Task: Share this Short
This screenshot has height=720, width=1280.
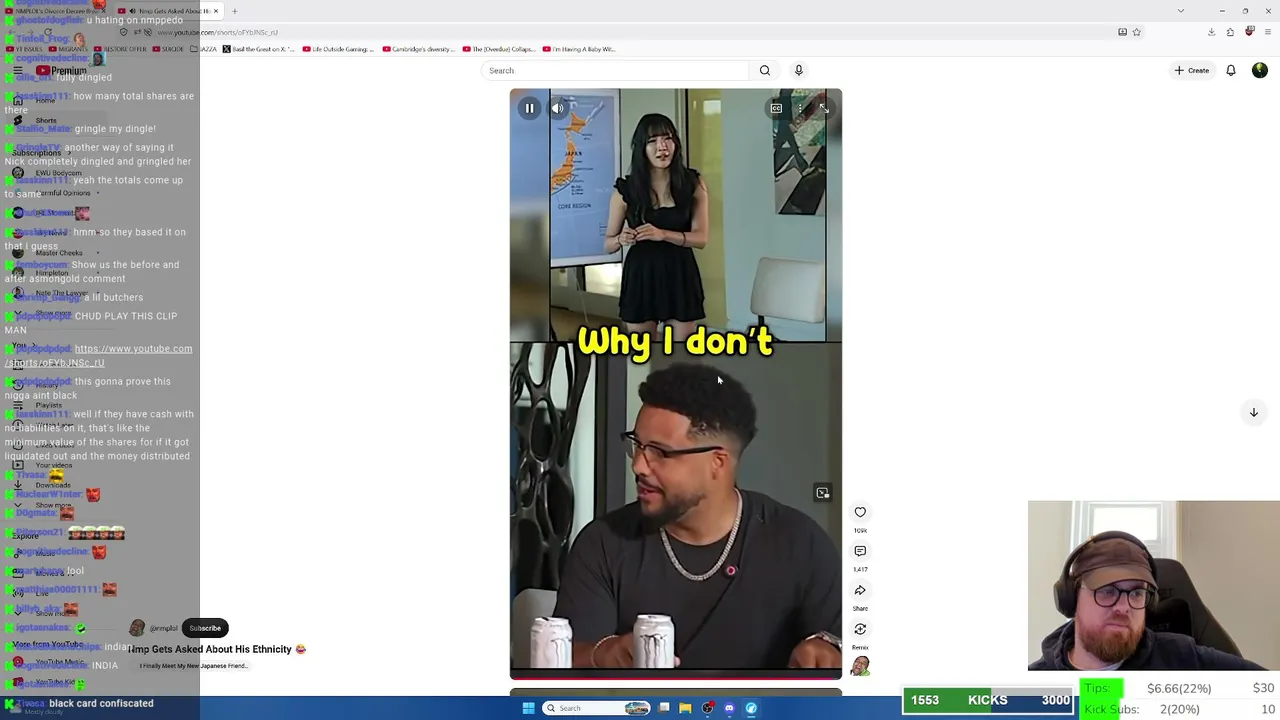Action: 860,590
